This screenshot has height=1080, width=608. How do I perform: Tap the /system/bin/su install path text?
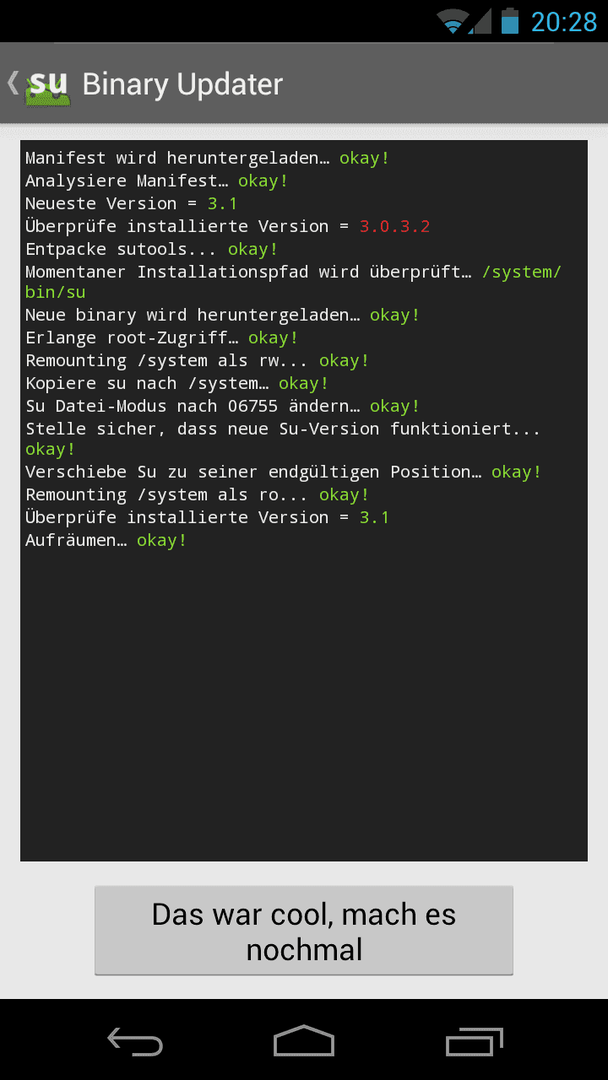coord(293,282)
